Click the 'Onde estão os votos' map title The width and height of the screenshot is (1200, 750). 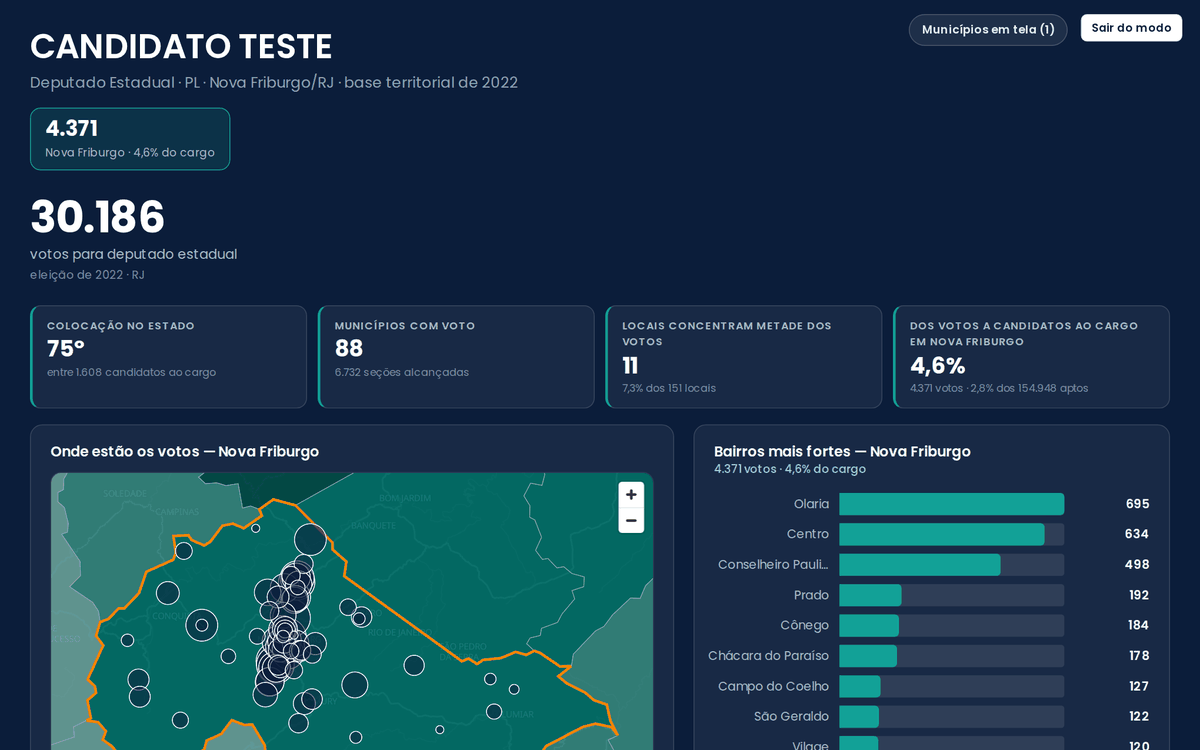click(185, 452)
